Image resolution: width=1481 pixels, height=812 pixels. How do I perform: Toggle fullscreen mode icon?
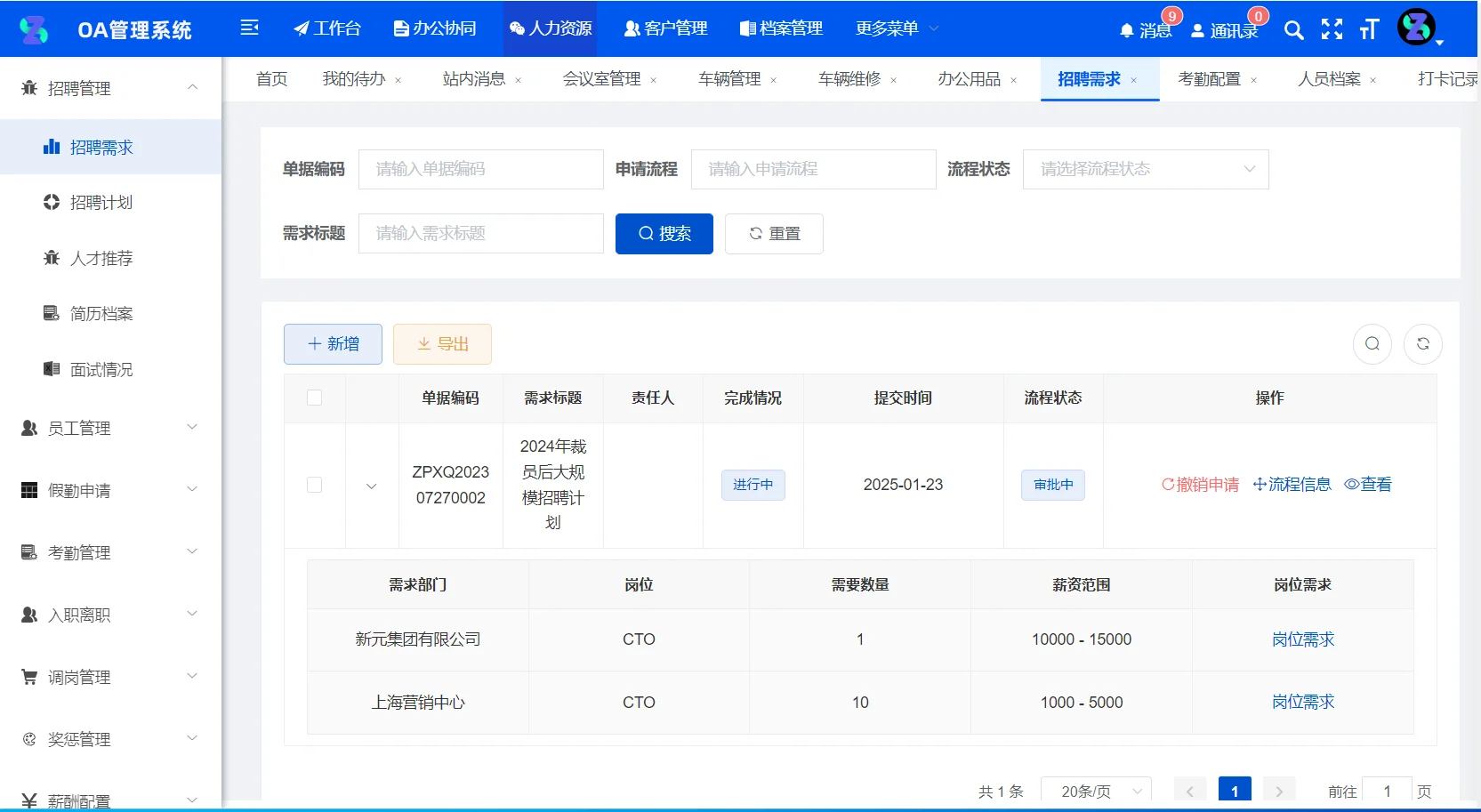pos(1332,30)
